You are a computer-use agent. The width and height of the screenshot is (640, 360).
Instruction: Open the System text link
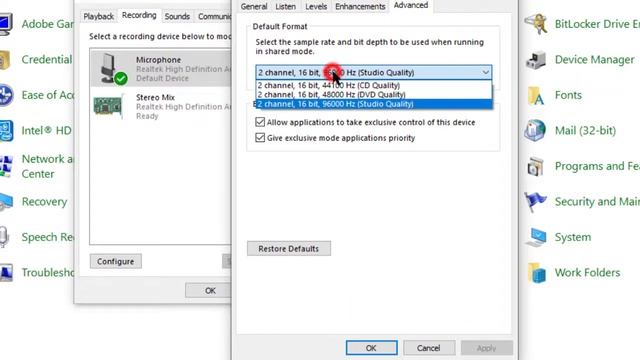point(573,237)
